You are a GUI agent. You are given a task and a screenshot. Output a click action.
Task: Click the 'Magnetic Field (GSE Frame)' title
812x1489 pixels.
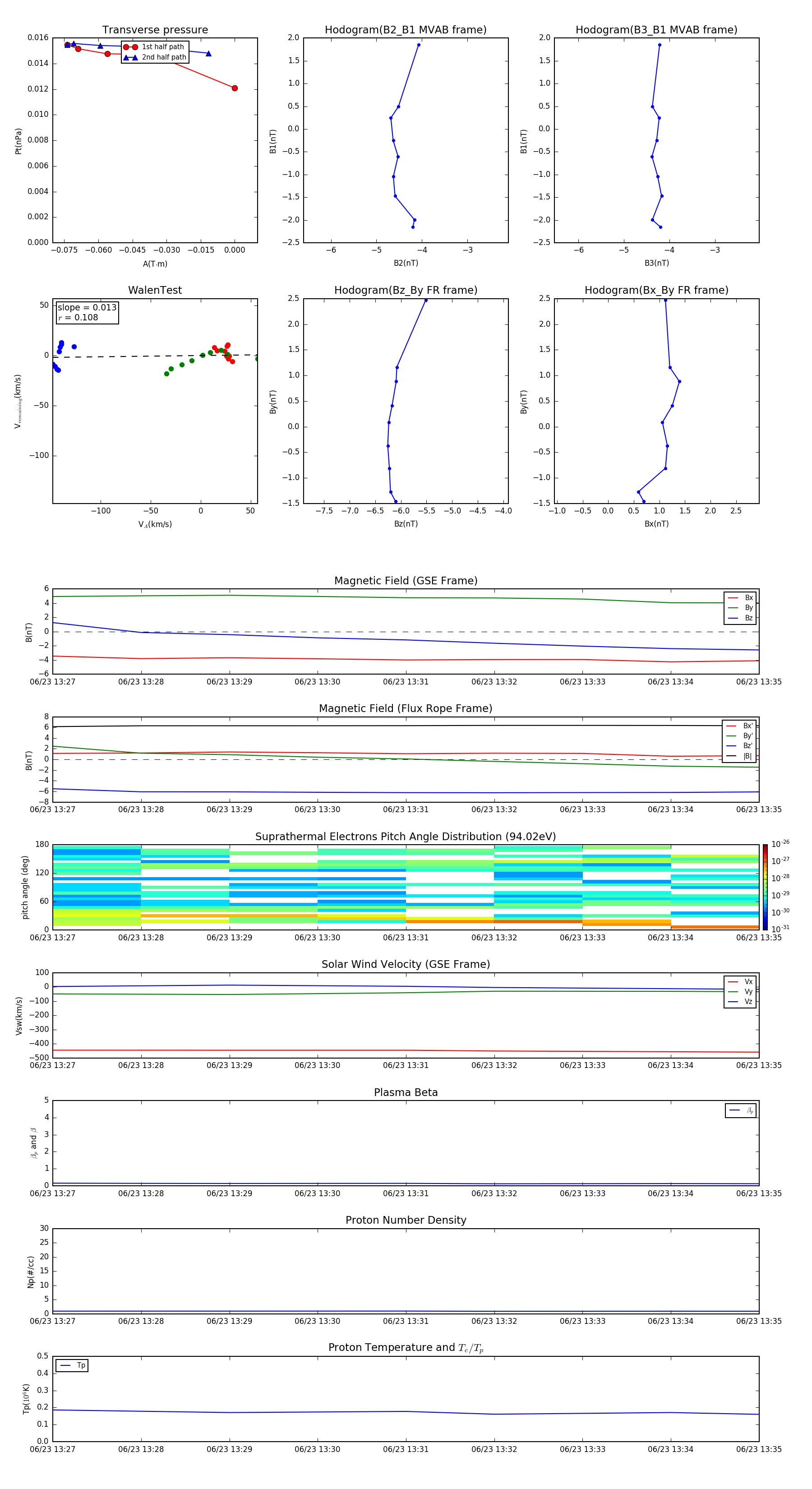pos(406,581)
